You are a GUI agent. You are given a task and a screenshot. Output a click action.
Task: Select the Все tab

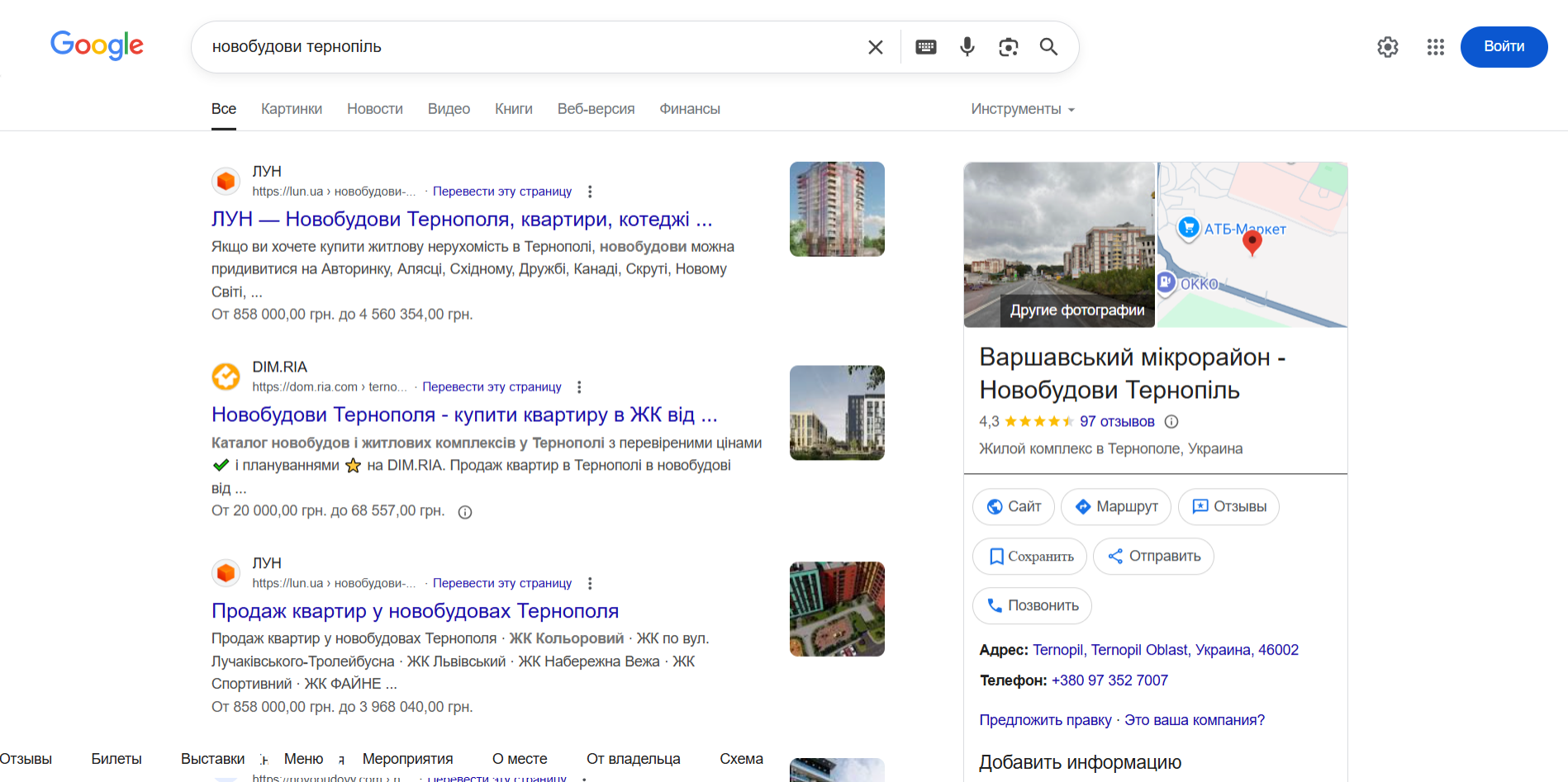(224, 109)
